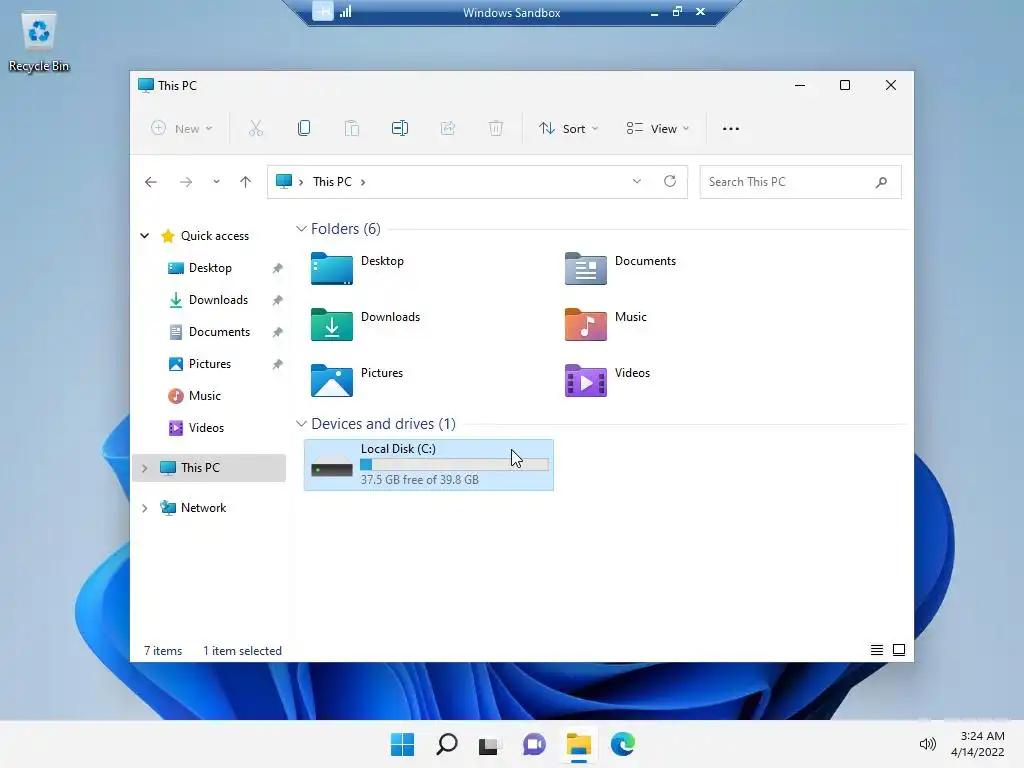Click the Rename icon in toolbar

point(400,129)
